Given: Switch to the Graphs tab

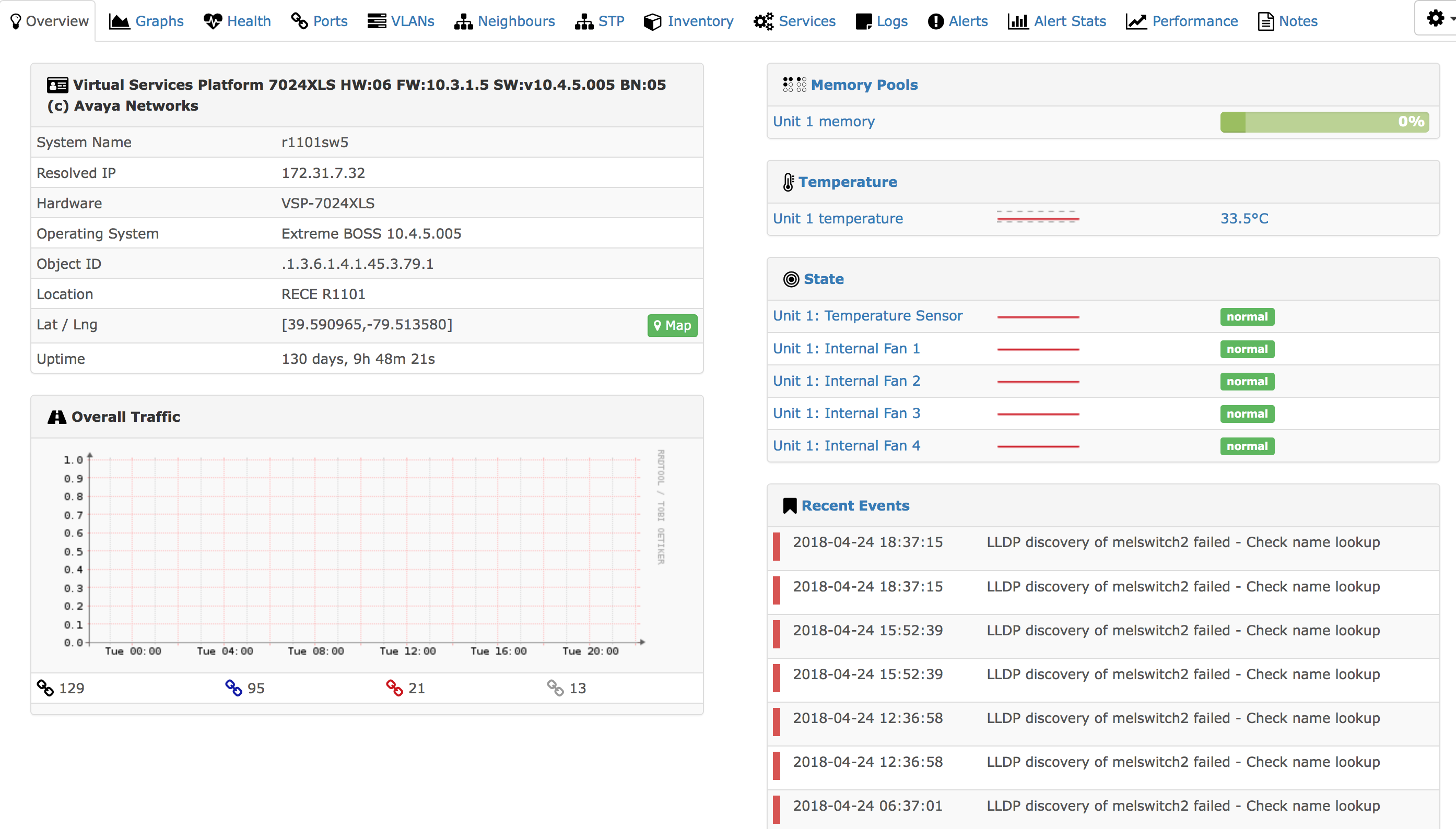Looking at the screenshot, I should (x=146, y=21).
